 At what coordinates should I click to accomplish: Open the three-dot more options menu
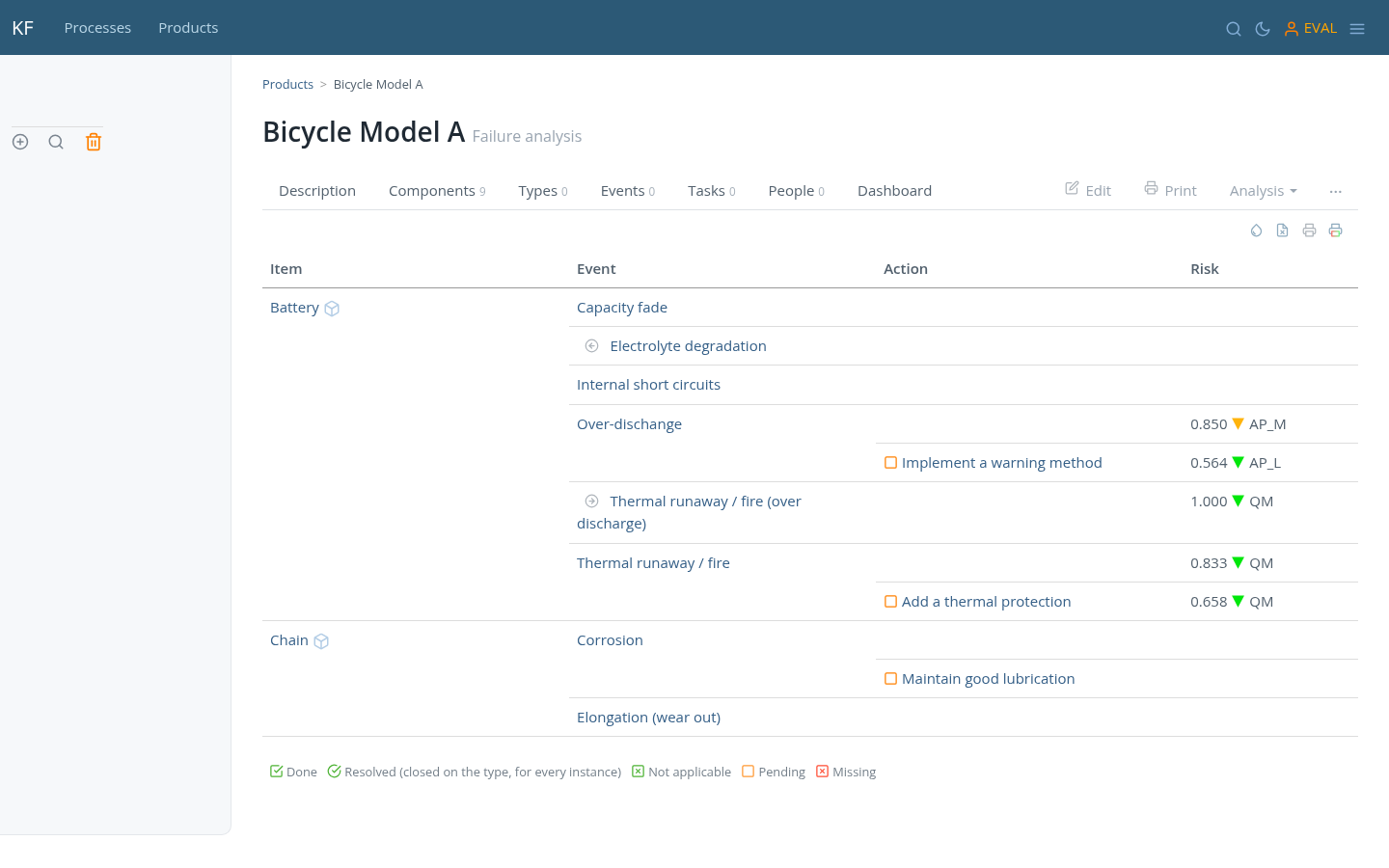pyautogui.click(x=1335, y=191)
